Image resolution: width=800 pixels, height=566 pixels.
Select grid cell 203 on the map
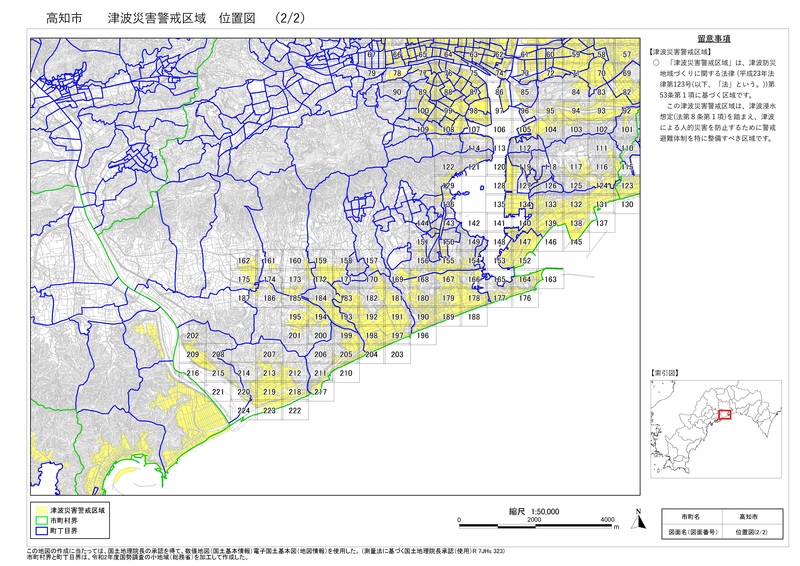396,355
